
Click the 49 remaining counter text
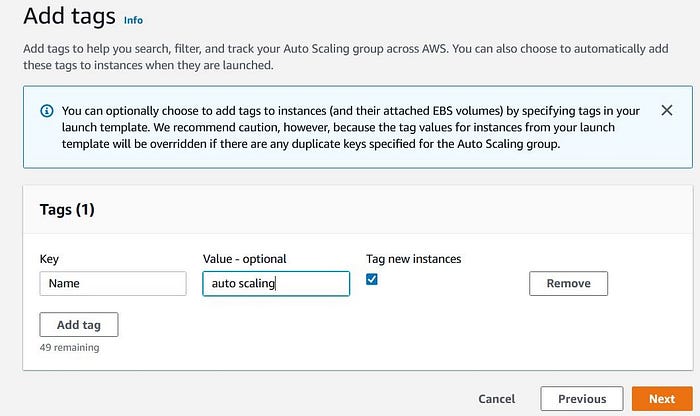(x=69, y=348)
